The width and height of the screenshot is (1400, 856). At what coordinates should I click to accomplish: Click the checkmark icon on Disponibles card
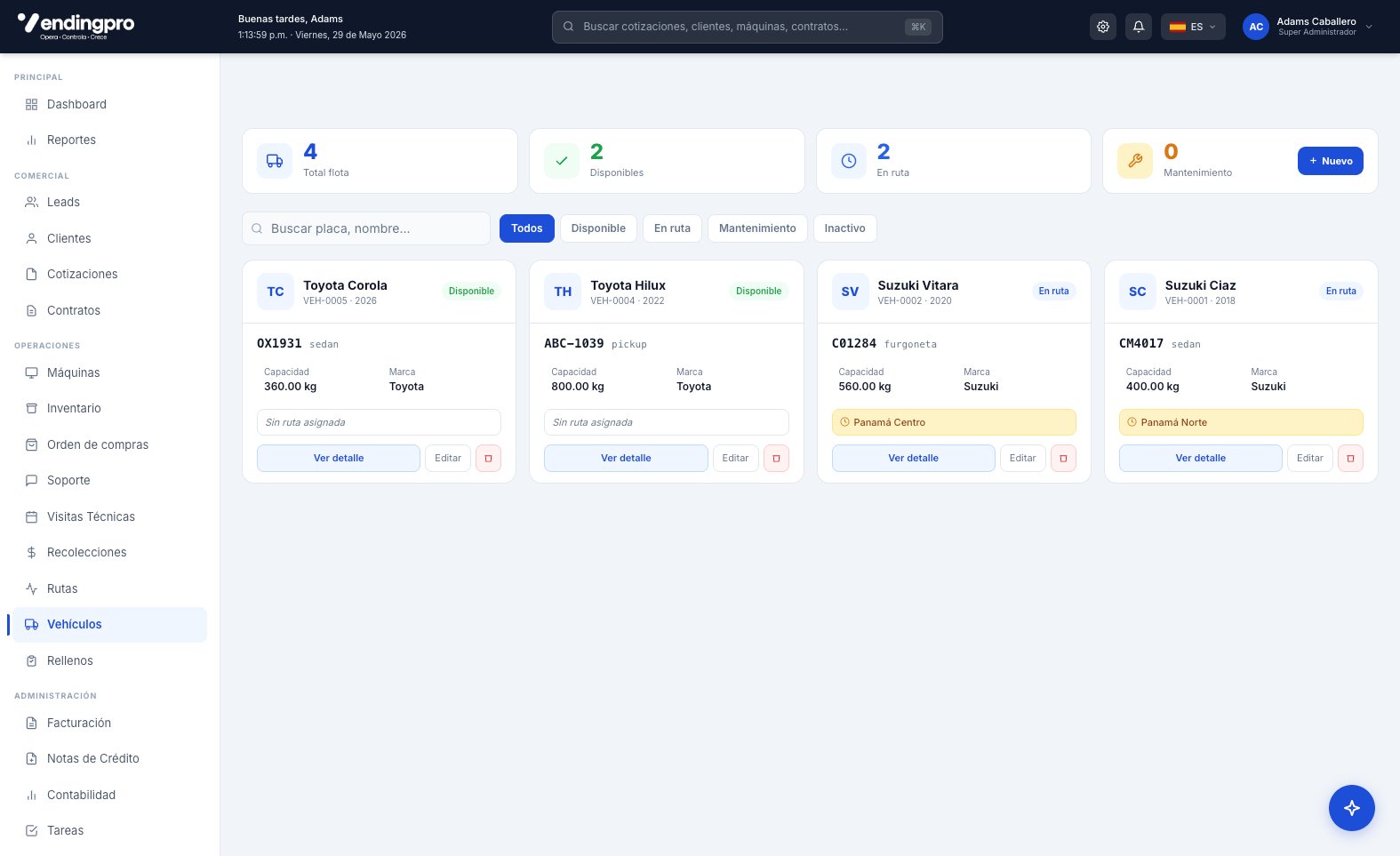pos(562,161)
